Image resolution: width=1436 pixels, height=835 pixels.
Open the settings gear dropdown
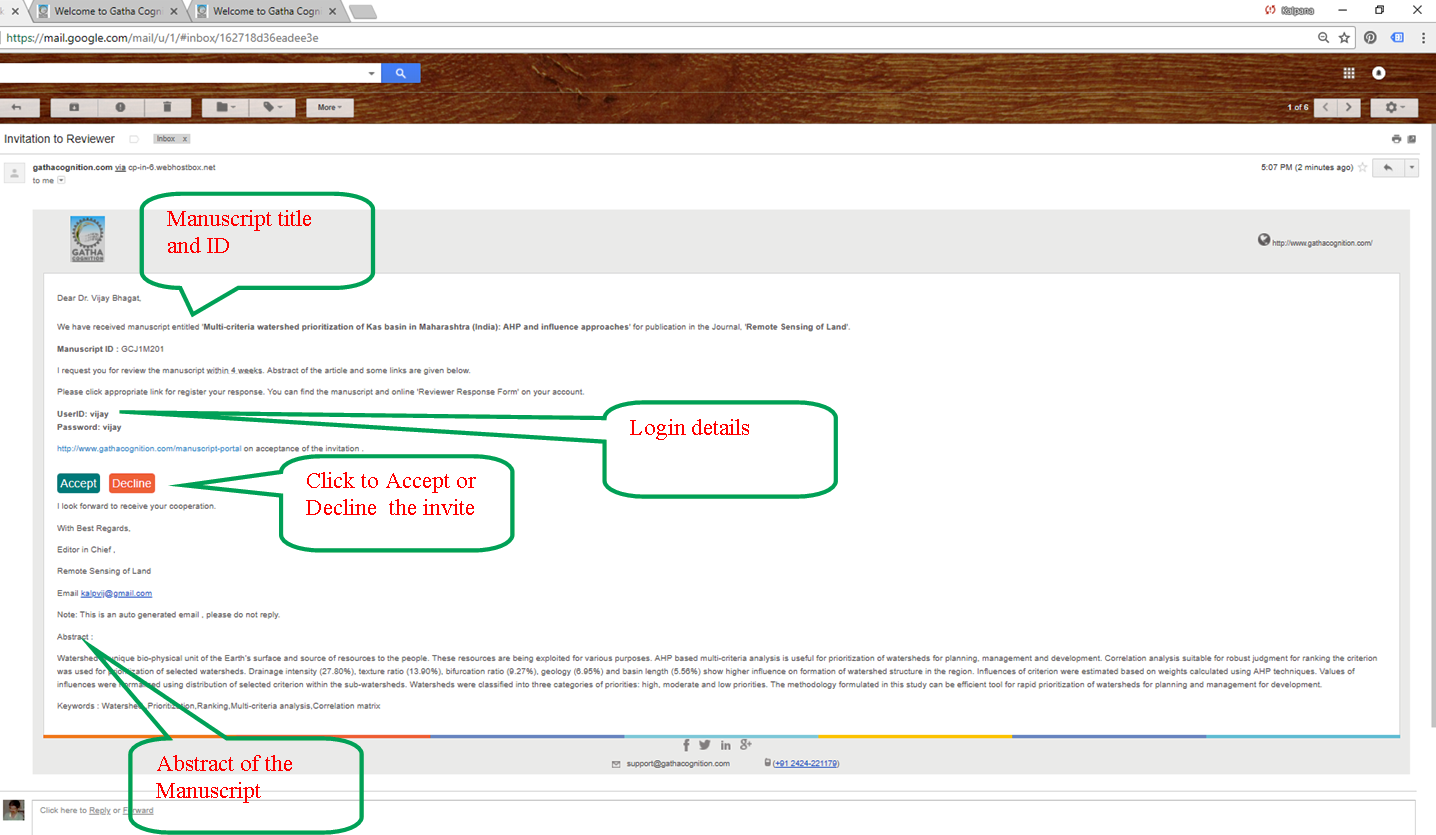tap(1394, 107)
